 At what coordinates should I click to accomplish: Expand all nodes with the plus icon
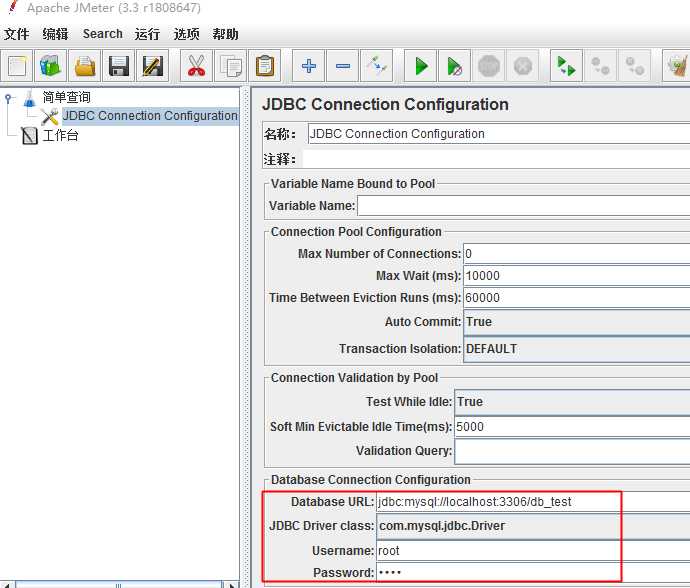[x=308, y=66]
